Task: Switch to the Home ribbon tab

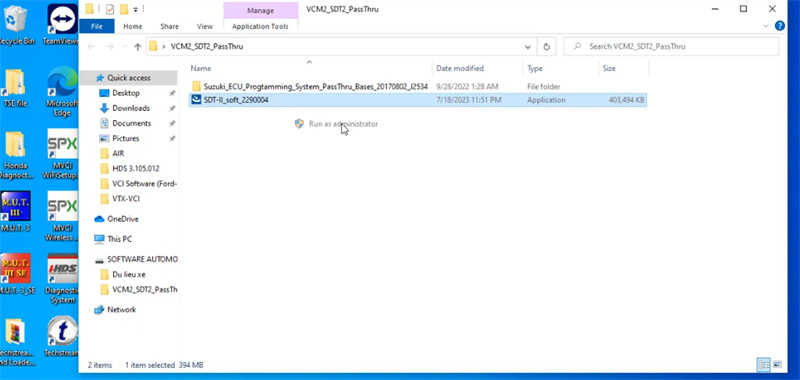Action: click(x=133, y=27)
